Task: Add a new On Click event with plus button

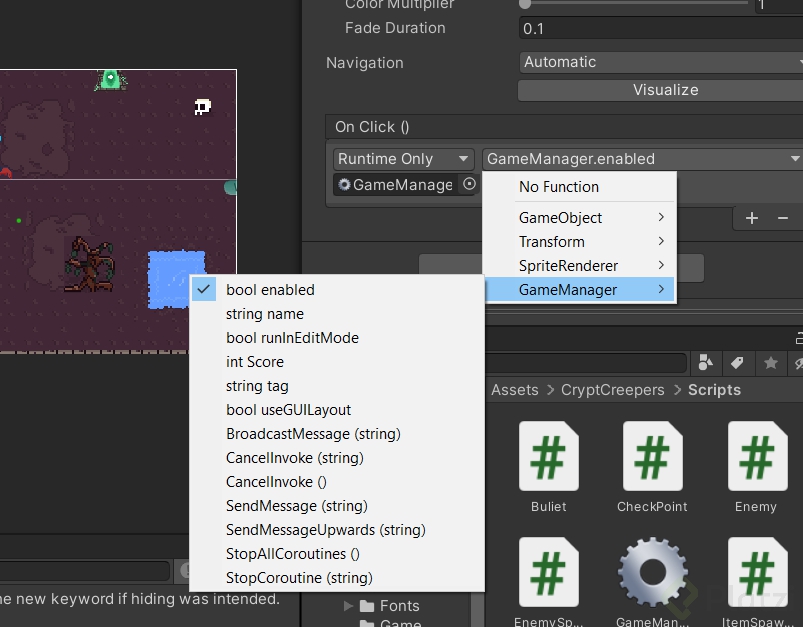Action: (751, 217)
